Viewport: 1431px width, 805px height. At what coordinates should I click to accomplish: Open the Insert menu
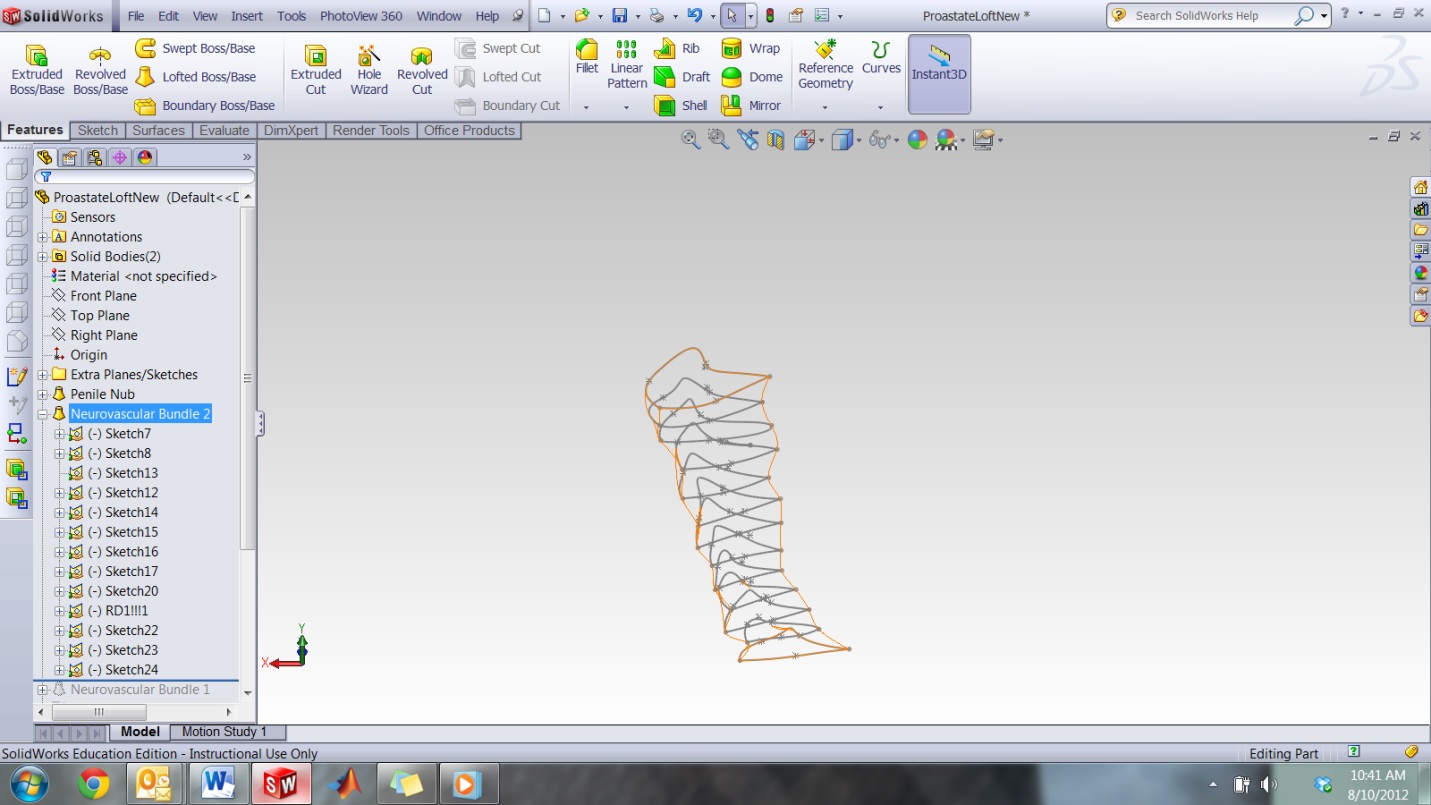coord(247,16)
